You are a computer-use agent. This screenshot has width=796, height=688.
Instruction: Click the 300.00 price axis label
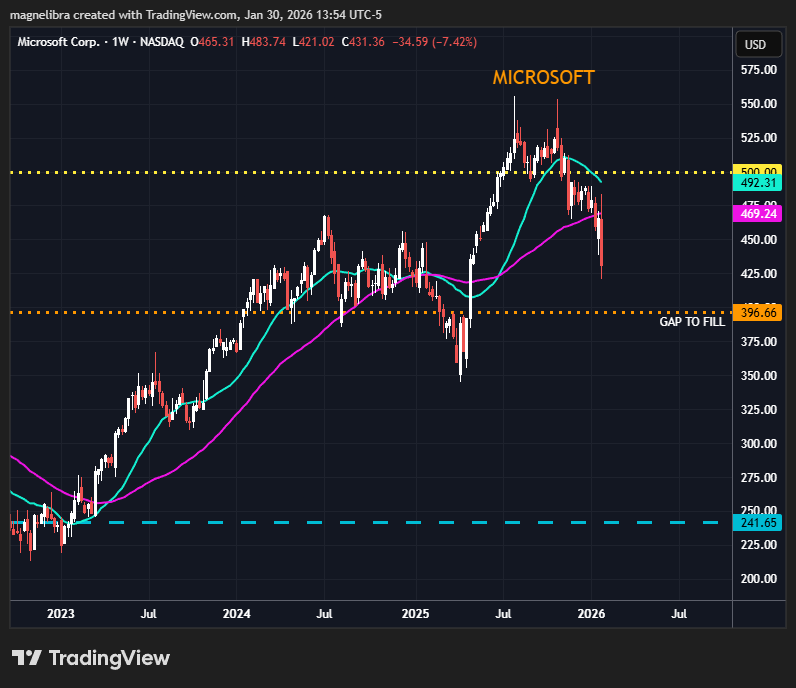click(x=758, y=444)
